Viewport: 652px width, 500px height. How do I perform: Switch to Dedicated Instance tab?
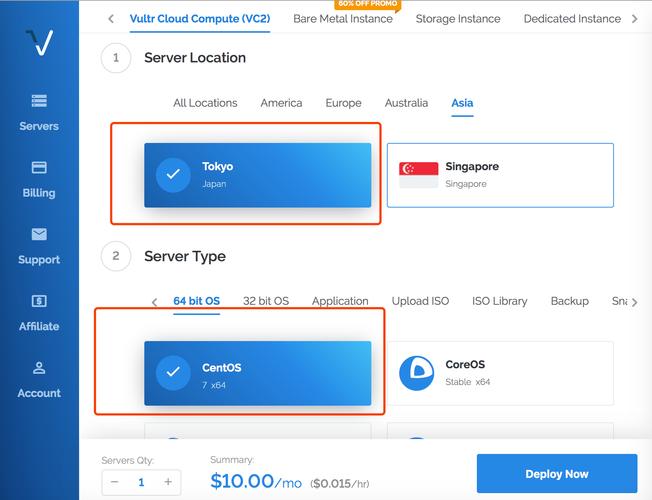click(x=572, y=19)
